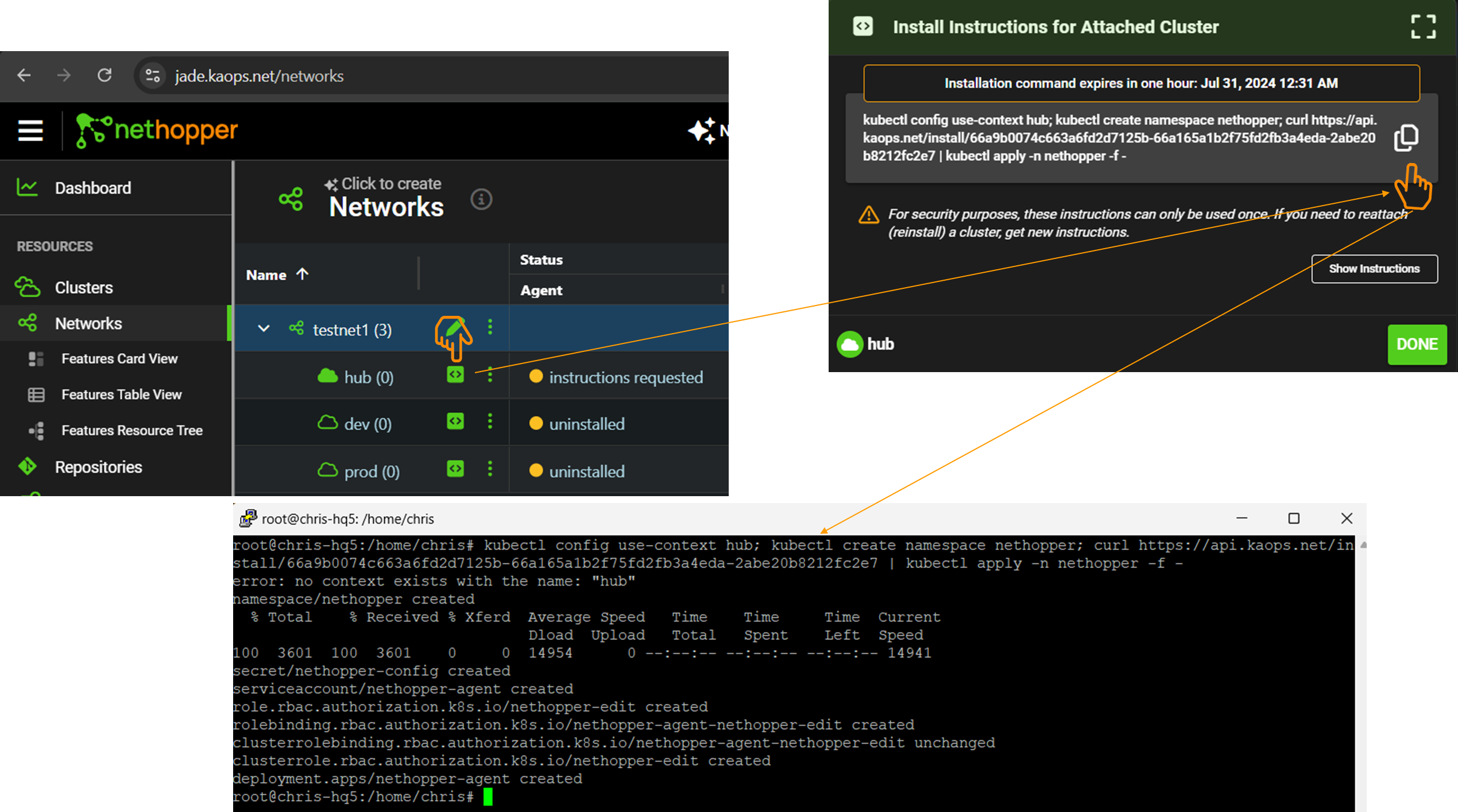
Task: Click the Clusters cloud icon in sidebar
Action: [27, 287]
